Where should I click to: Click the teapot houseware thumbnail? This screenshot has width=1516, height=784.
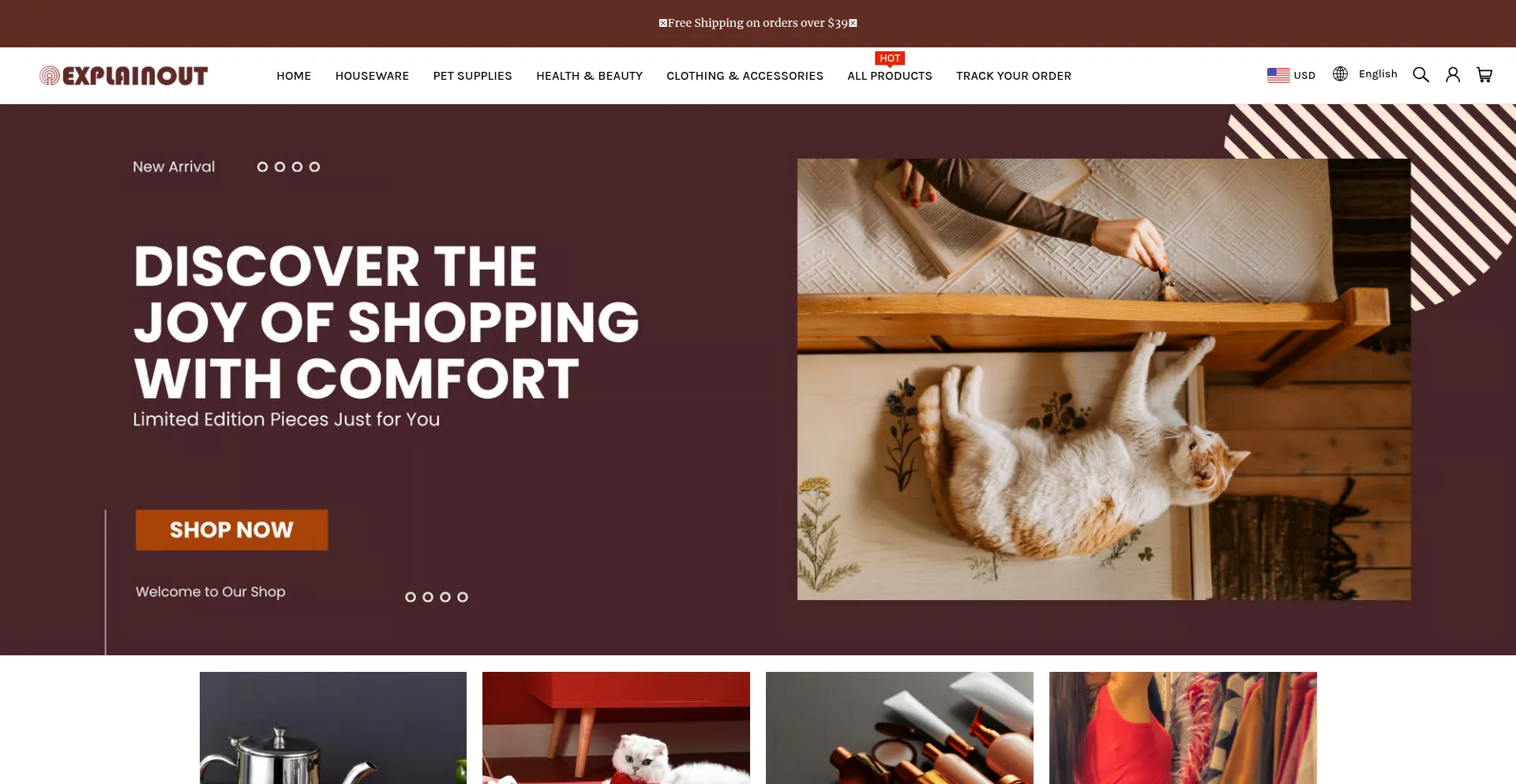coord(333,728)
